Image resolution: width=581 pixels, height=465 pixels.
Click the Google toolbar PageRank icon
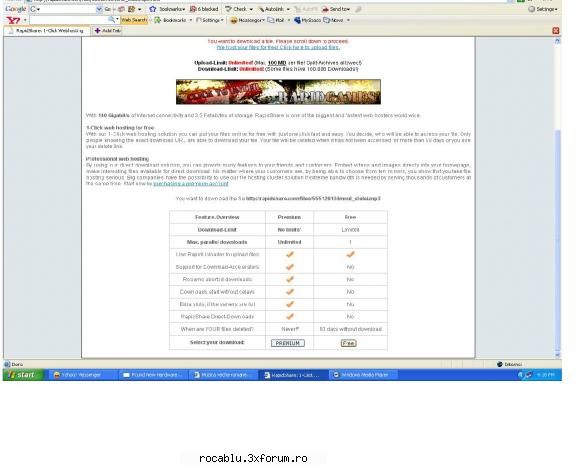pos(131,9)
